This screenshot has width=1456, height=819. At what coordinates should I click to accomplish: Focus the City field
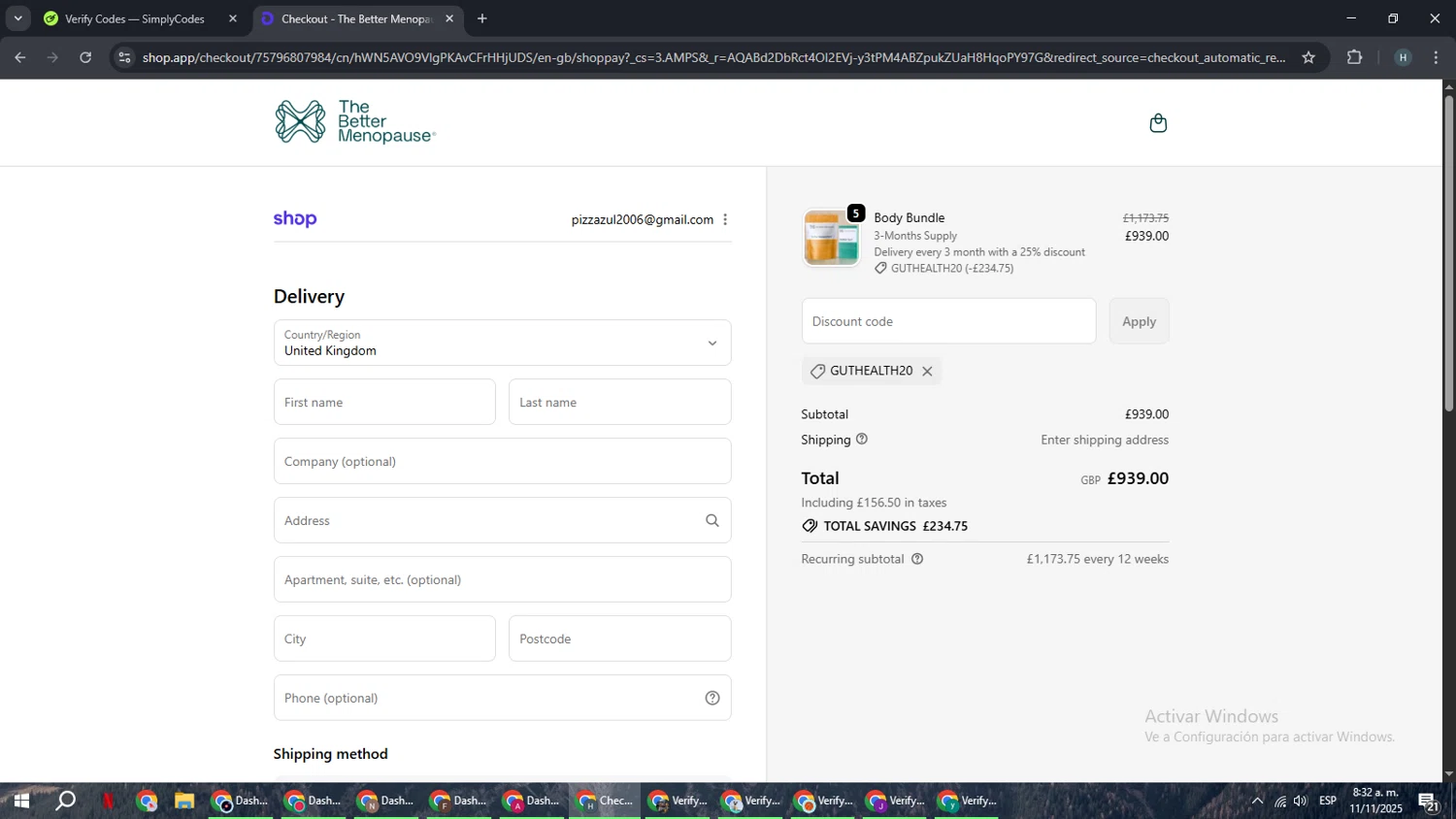point(384,639)
